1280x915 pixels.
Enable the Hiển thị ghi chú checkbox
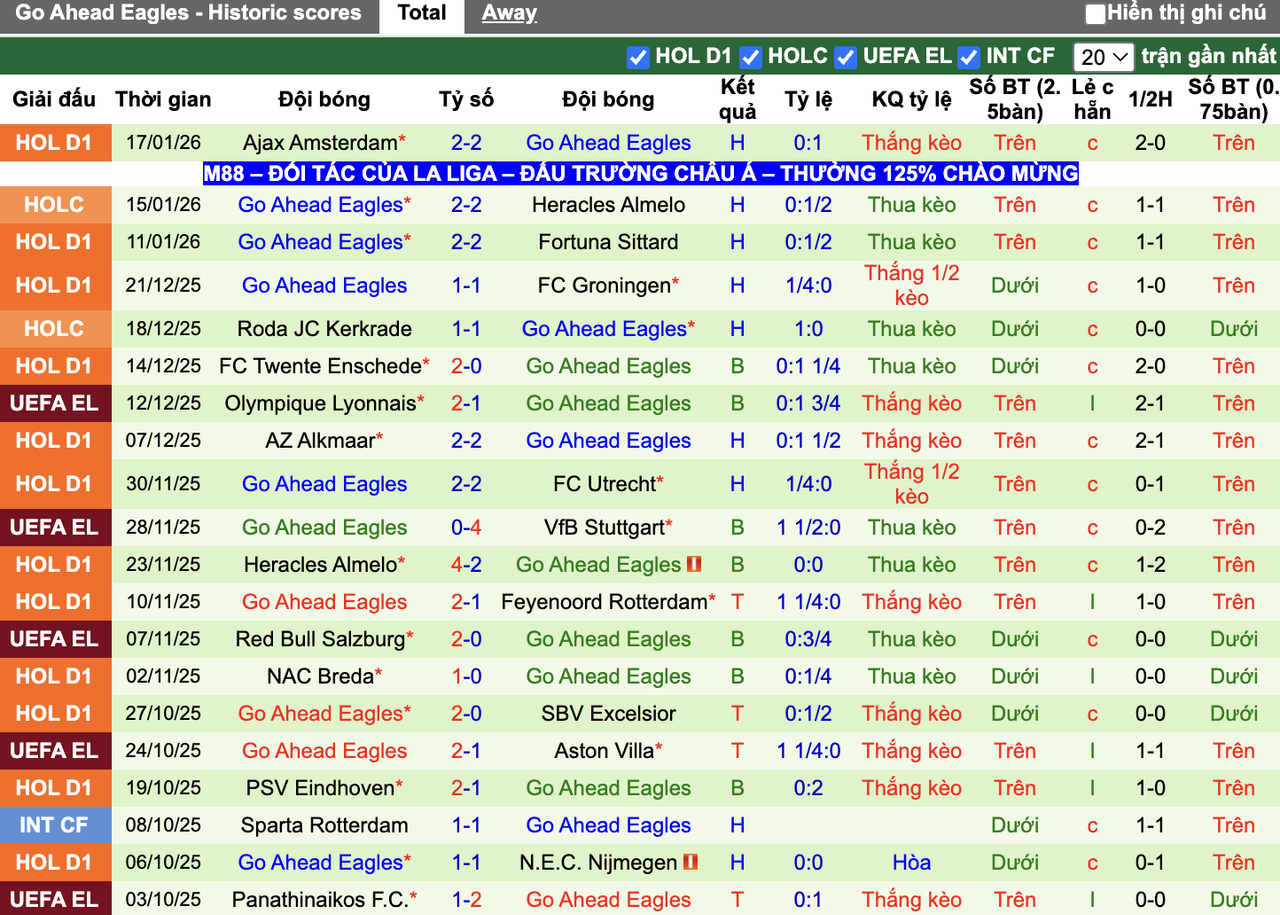coord(1095,13)
